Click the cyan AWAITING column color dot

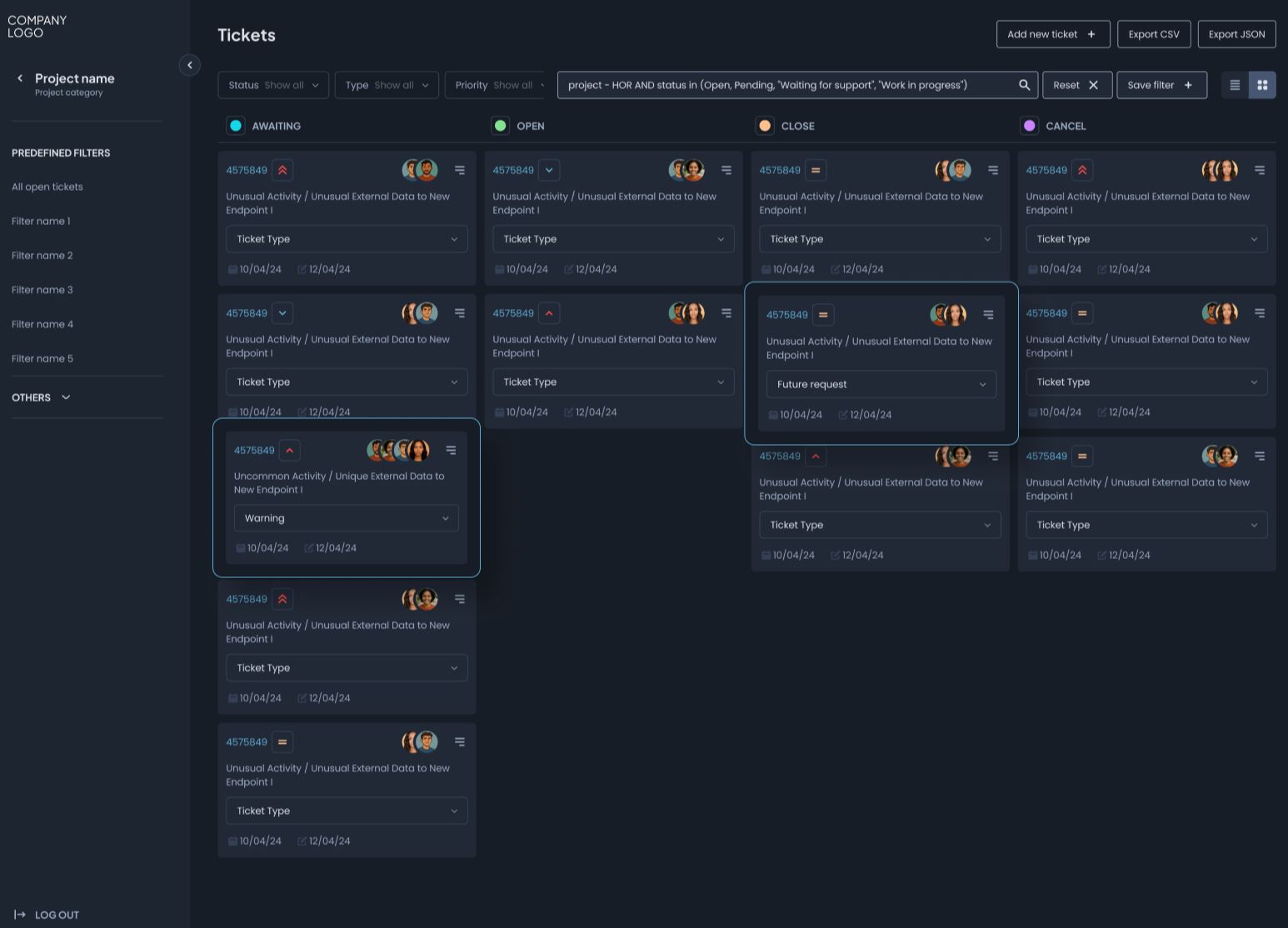click(x=236, y=126)
